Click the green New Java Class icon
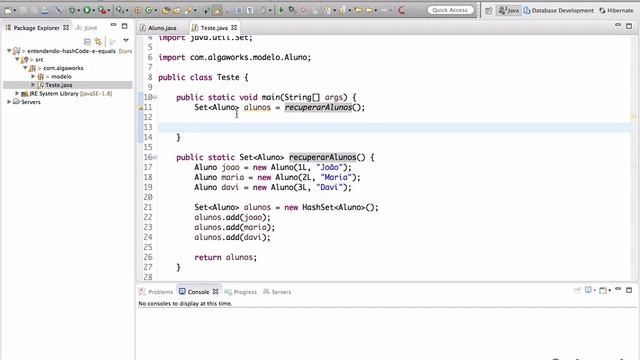 [x=149, y=10]
